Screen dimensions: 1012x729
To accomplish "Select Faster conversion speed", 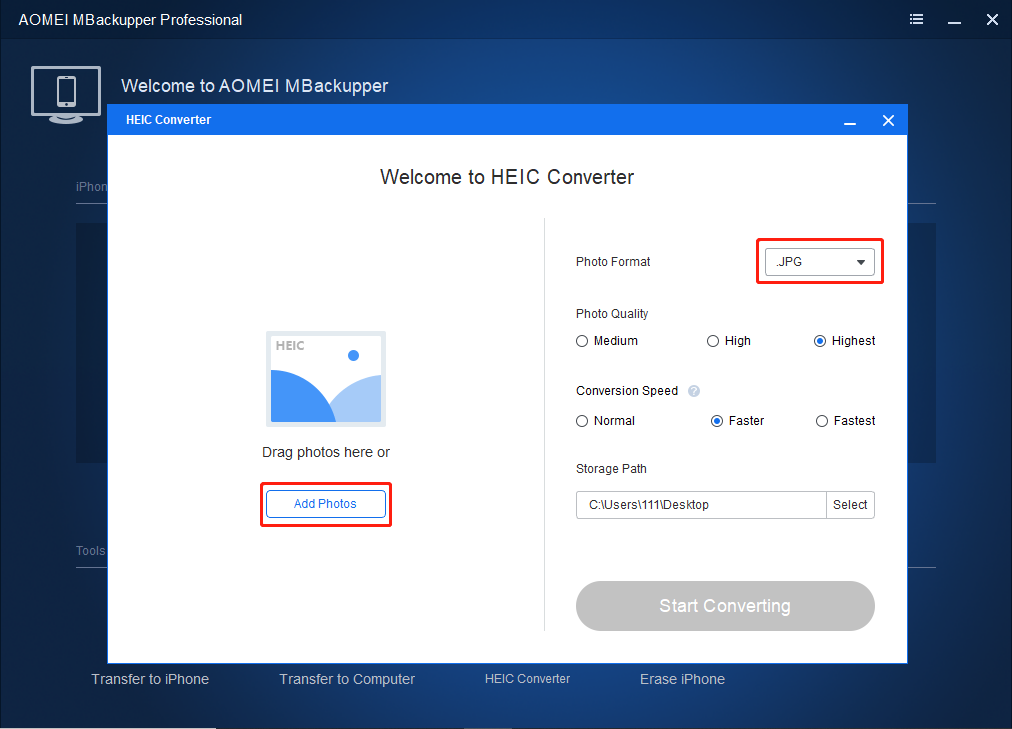I will tap(714, 421).
